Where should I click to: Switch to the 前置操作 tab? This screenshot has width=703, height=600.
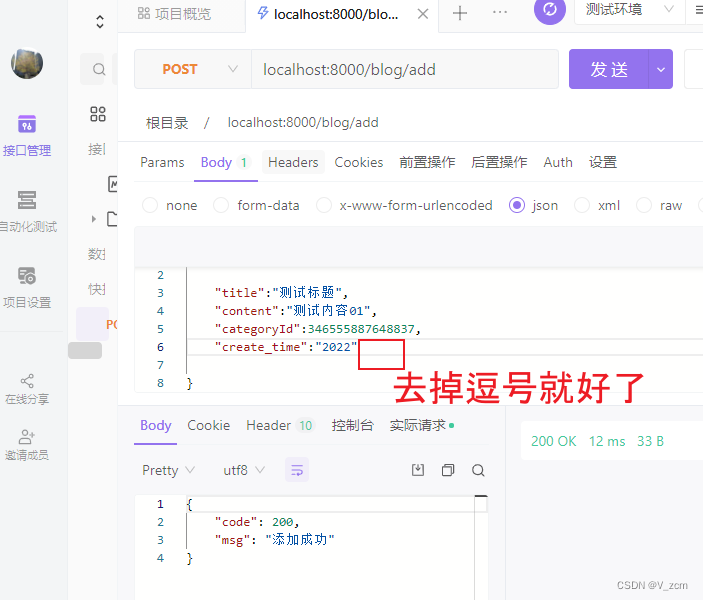(427, 162)
